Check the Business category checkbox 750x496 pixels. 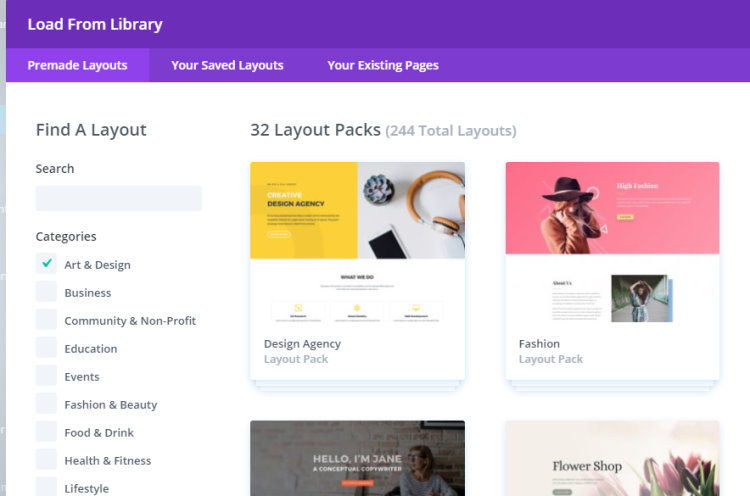(46, 291)
